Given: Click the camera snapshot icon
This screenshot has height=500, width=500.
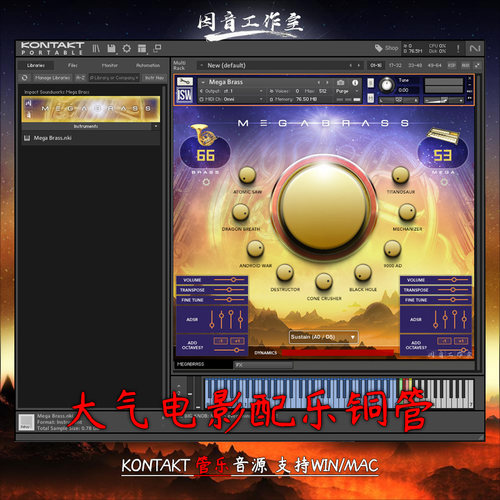Looking at the screenshot, I should (340, 82).
